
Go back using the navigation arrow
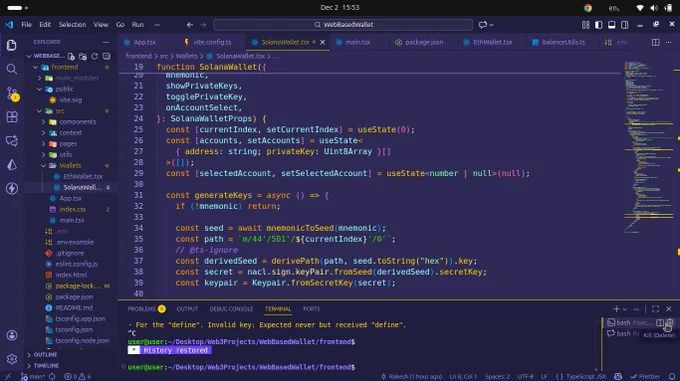(190, 25)
